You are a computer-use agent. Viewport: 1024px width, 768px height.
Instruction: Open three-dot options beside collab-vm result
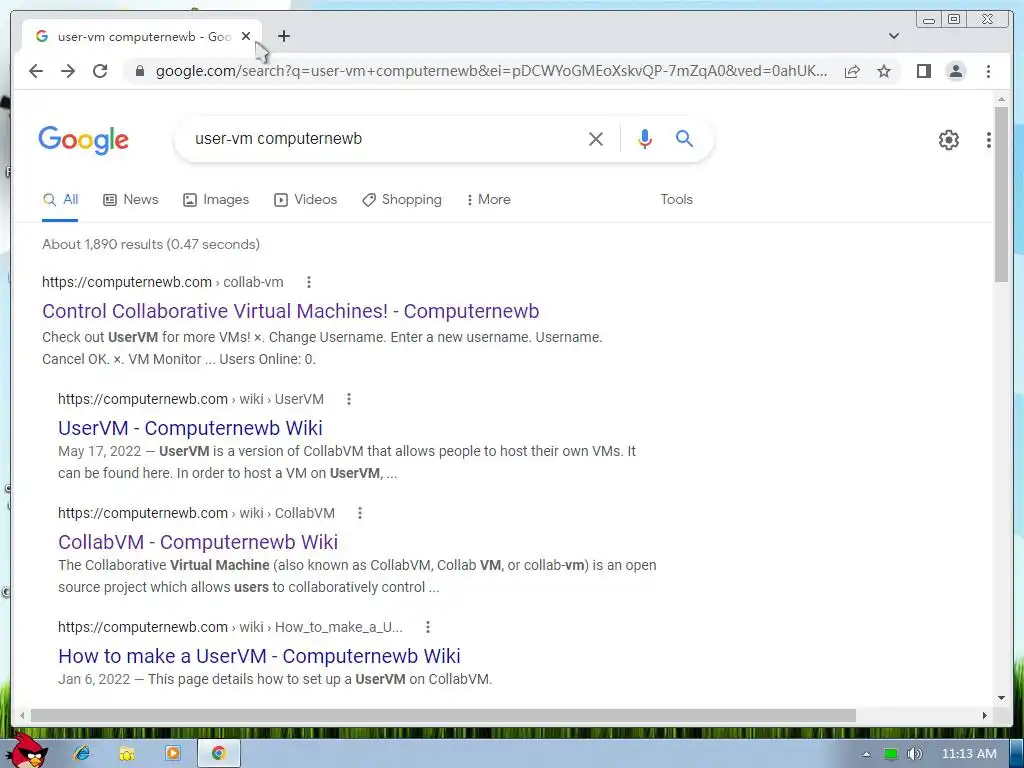309,282
